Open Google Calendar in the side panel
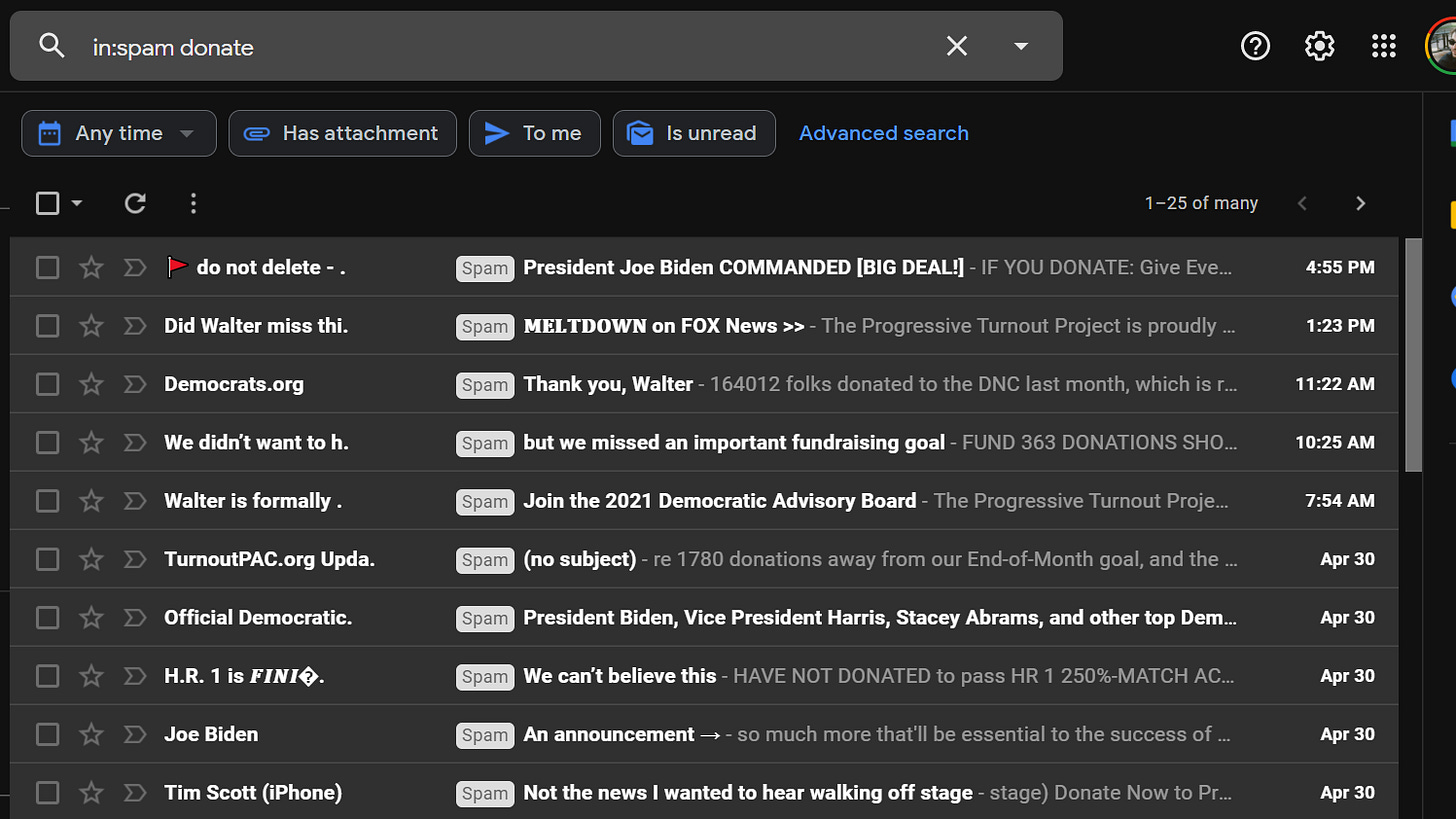The image size is (1456, 819). tap(1452, 132)
